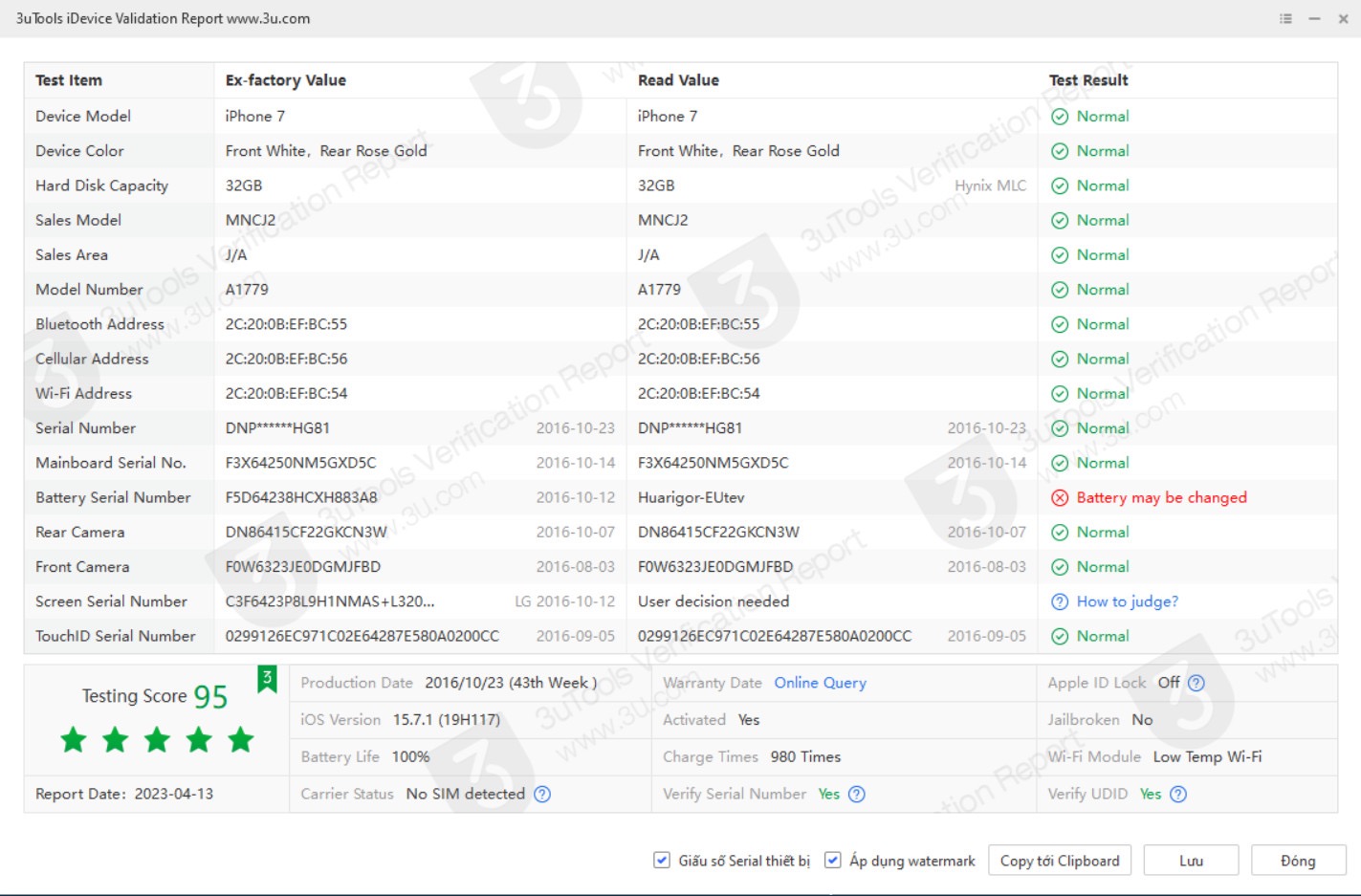Minimize the validation report window

pos(1315,18)
